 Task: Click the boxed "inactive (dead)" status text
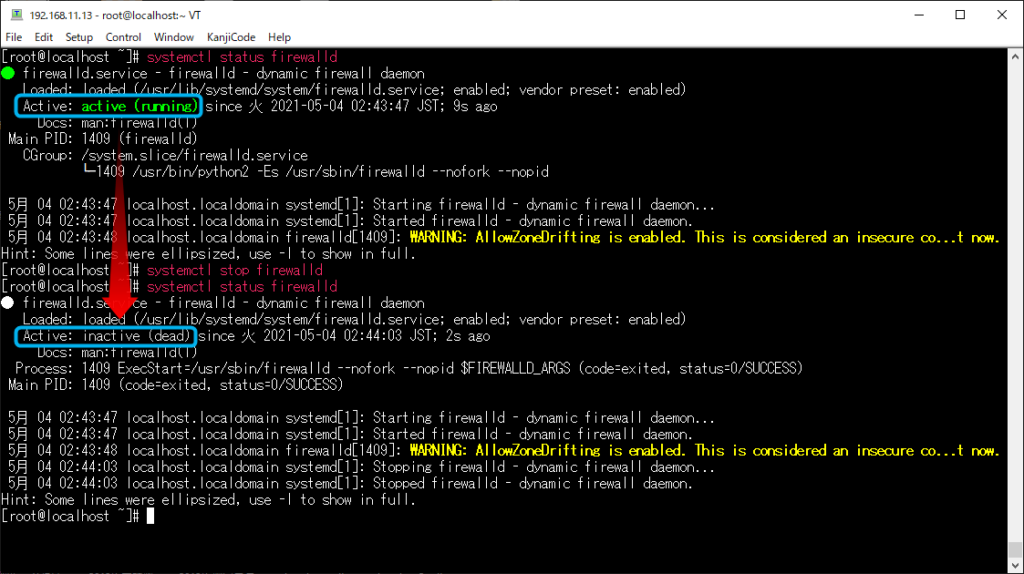(x=137, y=336)
